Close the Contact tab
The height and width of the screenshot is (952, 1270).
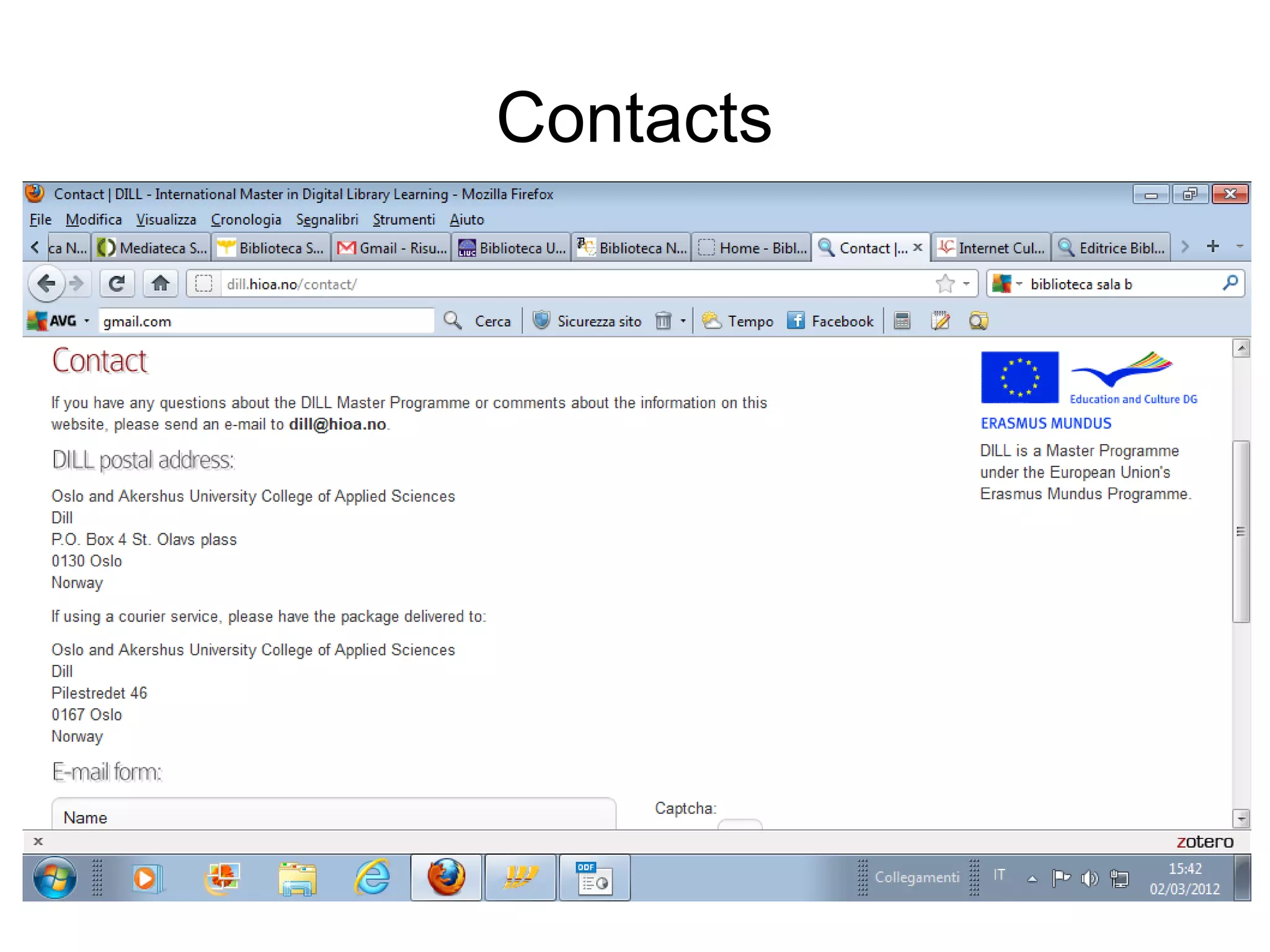click(918, 247)
